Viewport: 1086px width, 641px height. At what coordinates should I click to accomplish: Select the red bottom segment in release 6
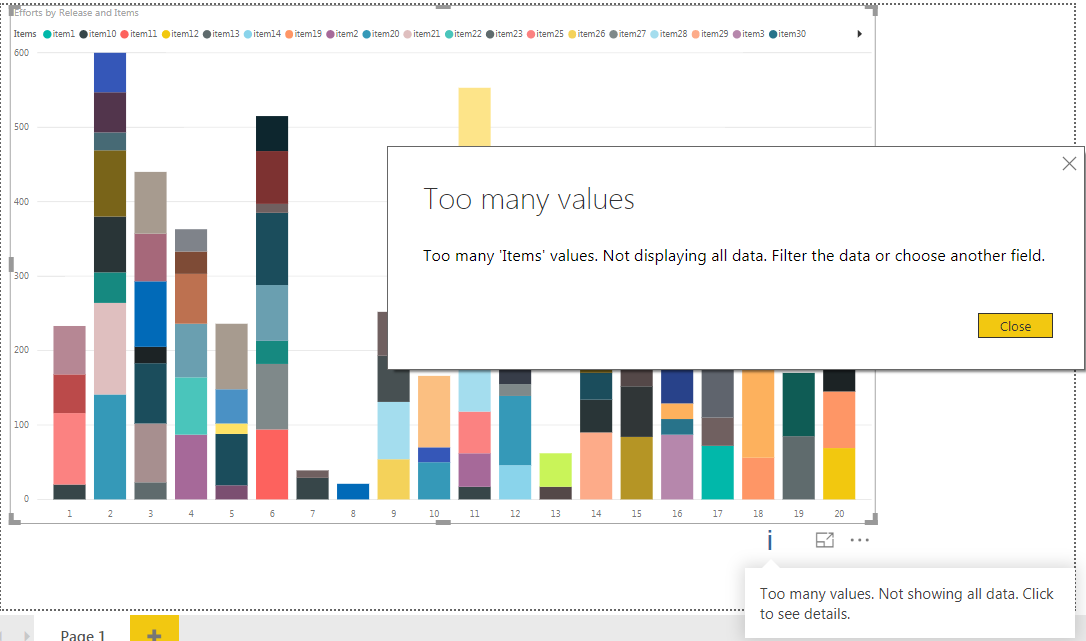(x=272, y=464)
